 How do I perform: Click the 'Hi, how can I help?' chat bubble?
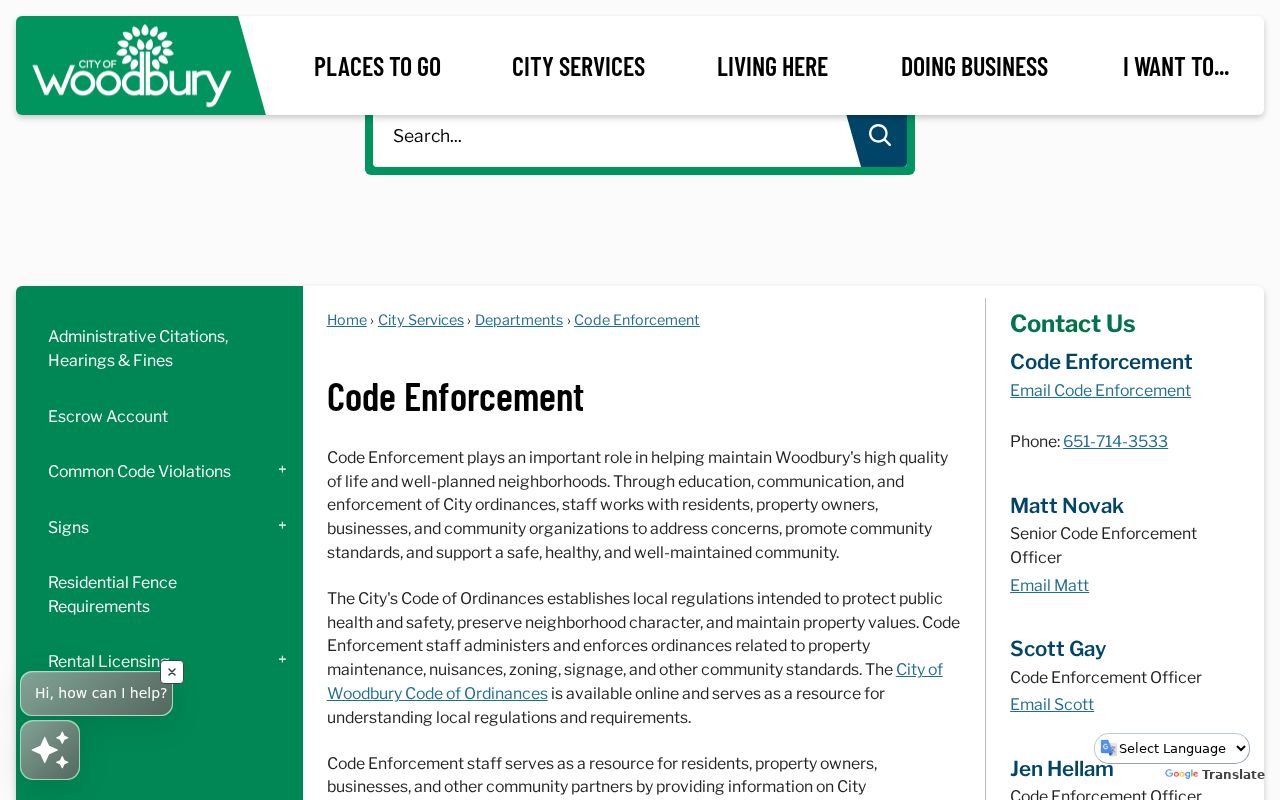click(x=97, y=693)
